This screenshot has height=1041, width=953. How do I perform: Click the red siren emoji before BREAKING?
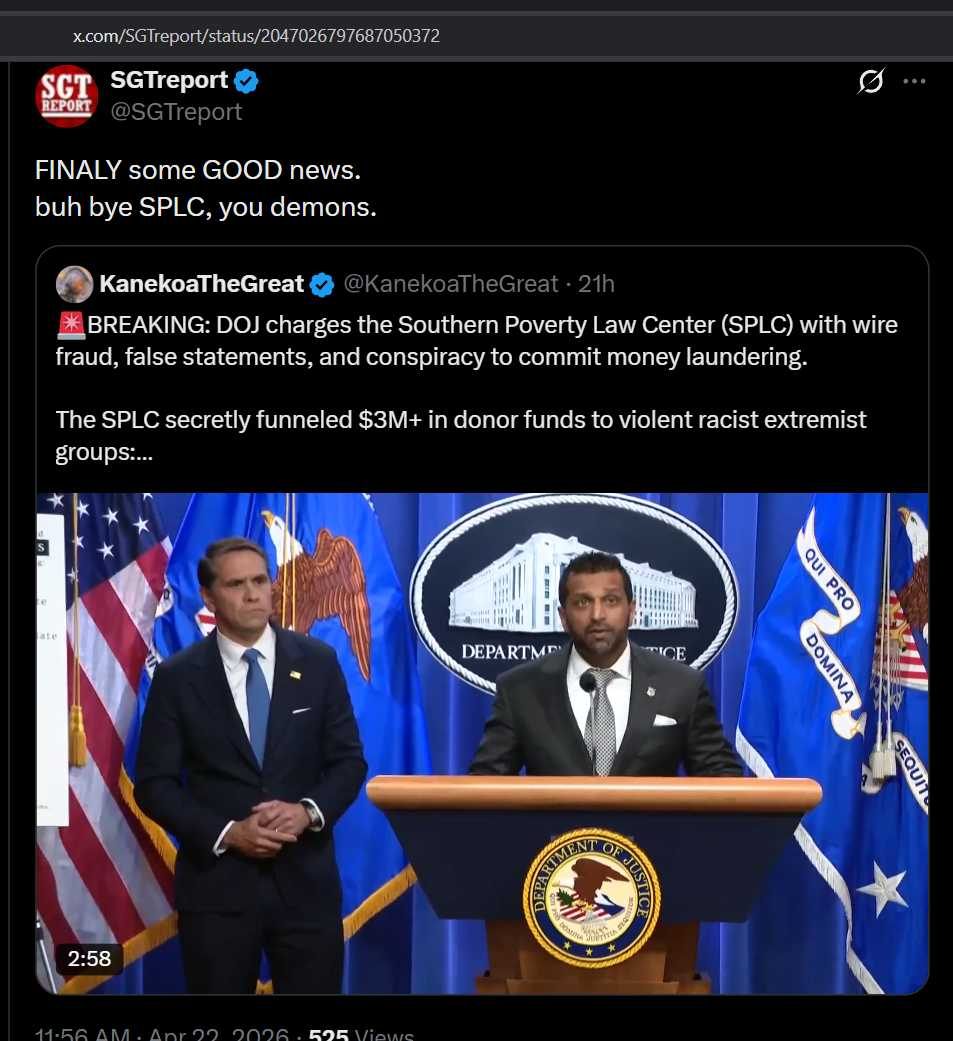click(71, 325)
